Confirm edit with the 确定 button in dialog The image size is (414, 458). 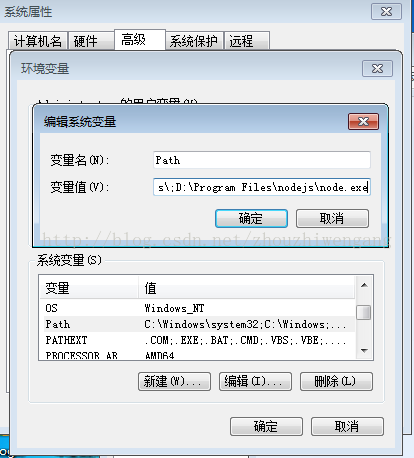click(251, 219)
